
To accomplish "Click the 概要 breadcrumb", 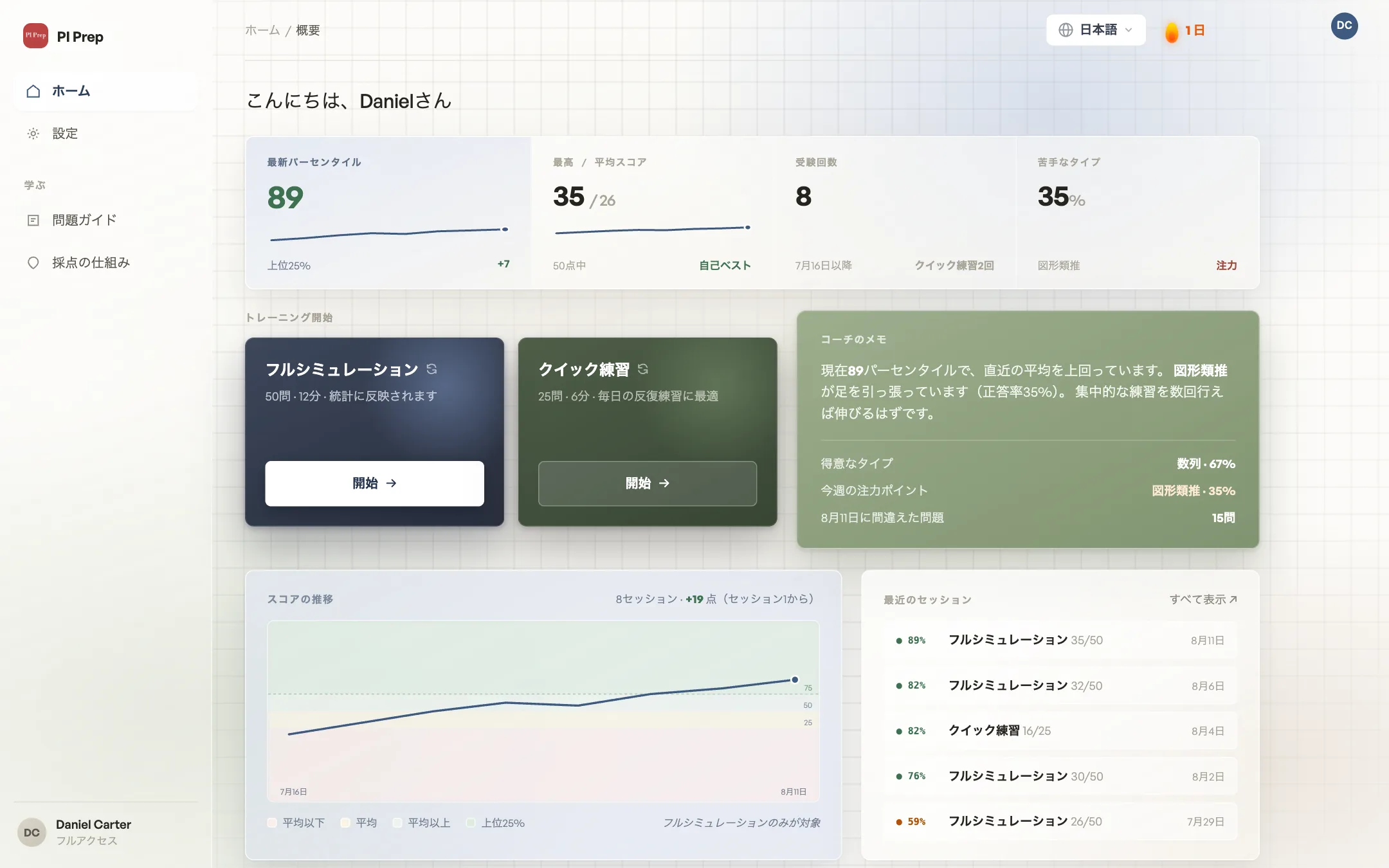I will click(307, 30).
